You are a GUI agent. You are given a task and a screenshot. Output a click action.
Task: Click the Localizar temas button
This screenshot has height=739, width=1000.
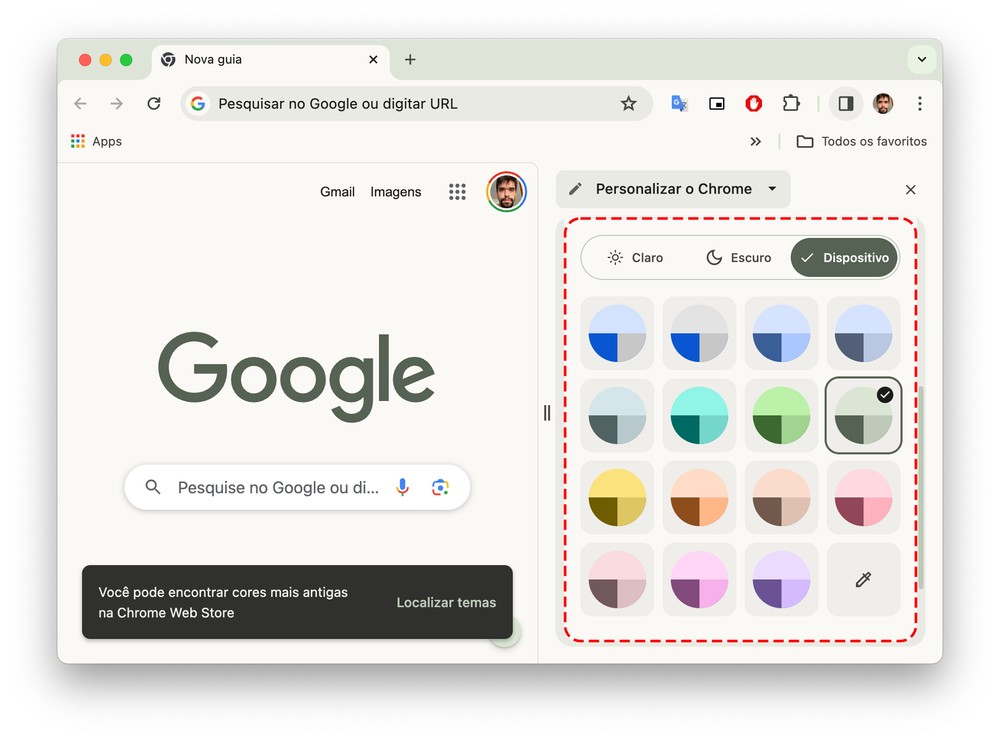point(446,602)
